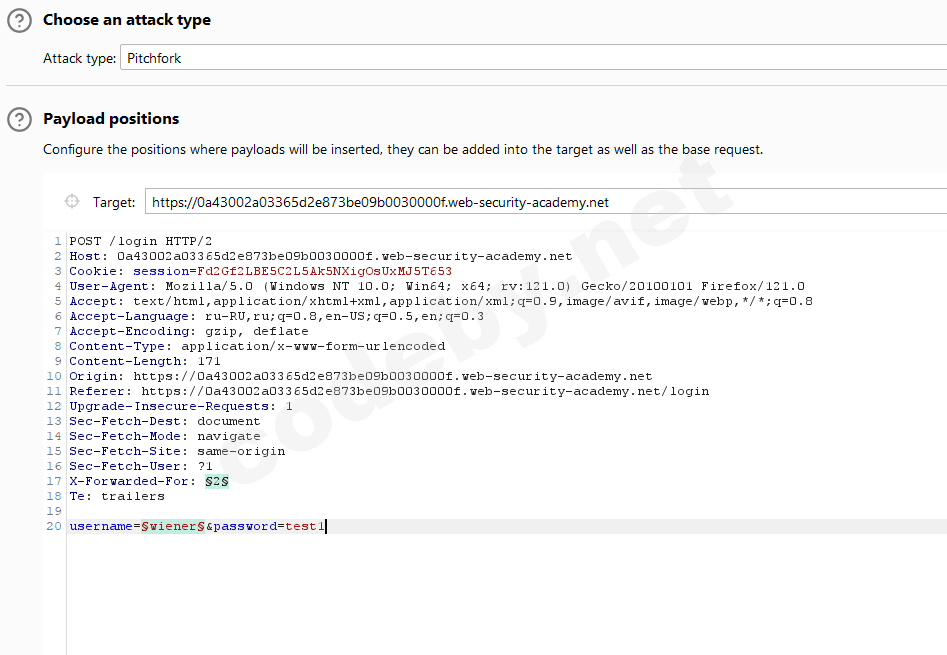This screenshot has height=655, width=947.
Task: Click the password value test1
Action: tap(305, 526)
